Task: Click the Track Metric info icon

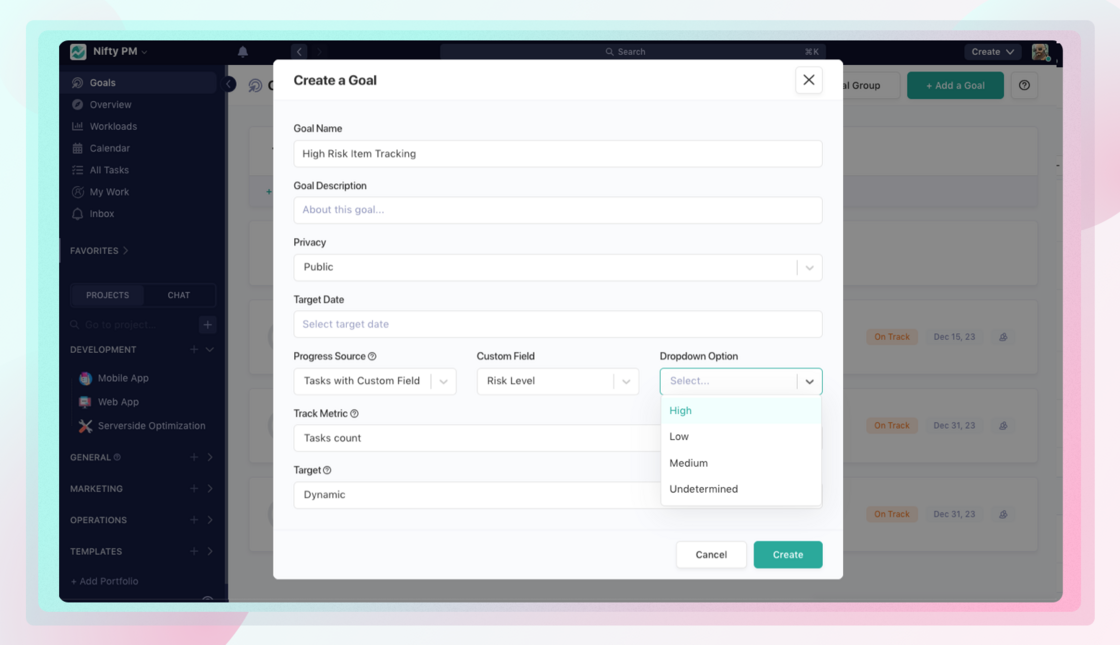Action: (x=354, y=414)
